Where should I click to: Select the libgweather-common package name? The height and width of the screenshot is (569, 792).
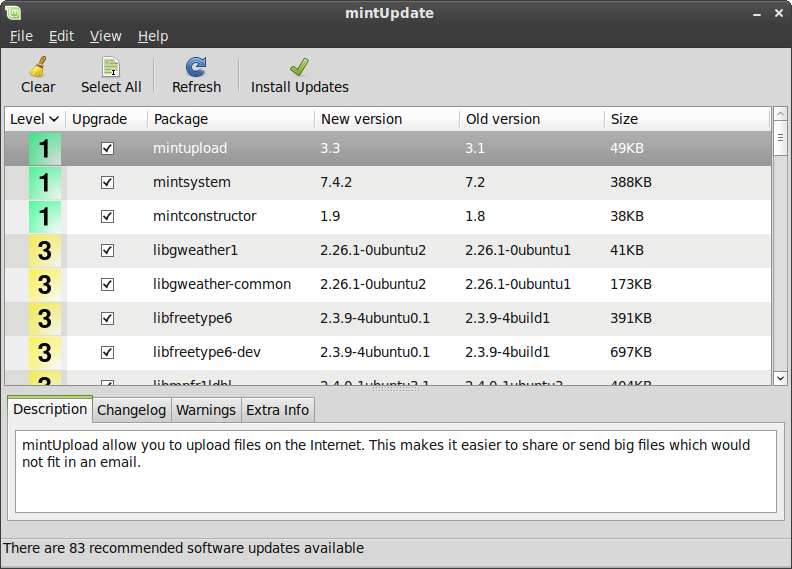click(x=222, y=284)
